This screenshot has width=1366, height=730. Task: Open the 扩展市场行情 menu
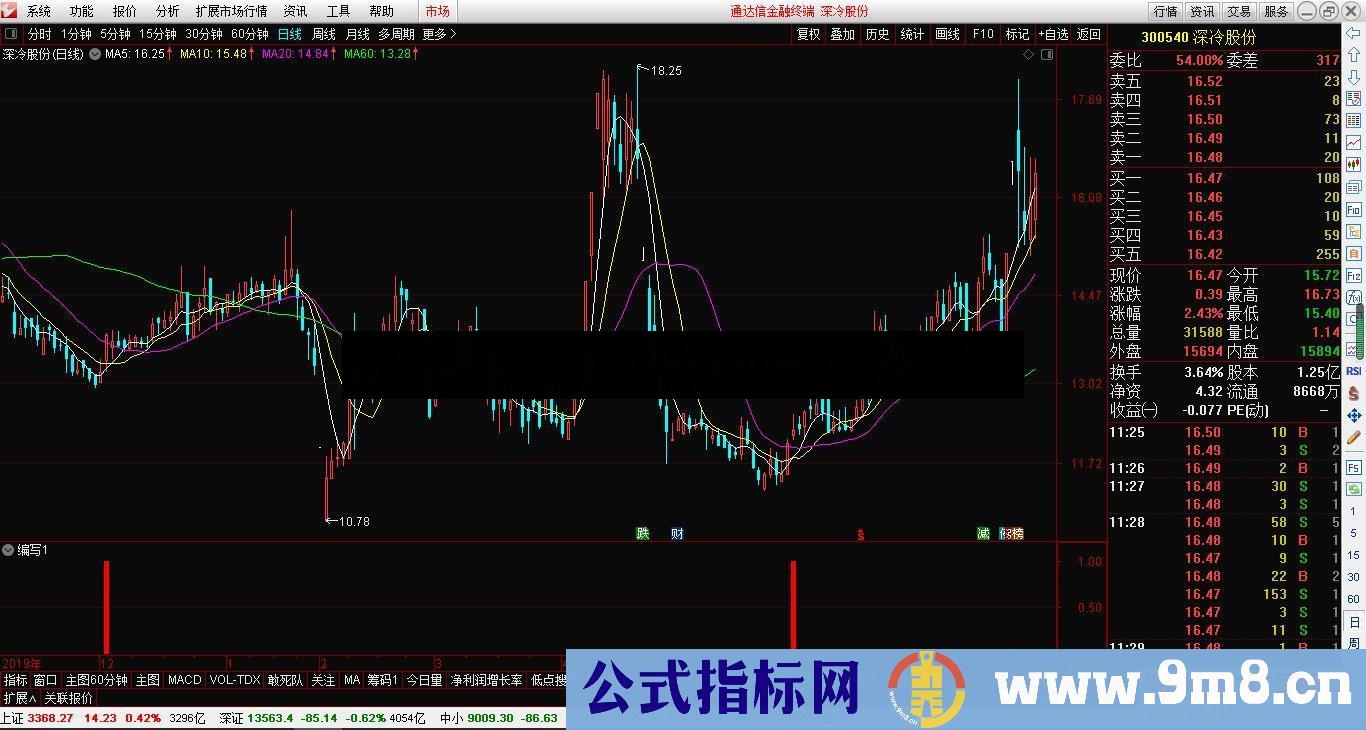point(231,11)
